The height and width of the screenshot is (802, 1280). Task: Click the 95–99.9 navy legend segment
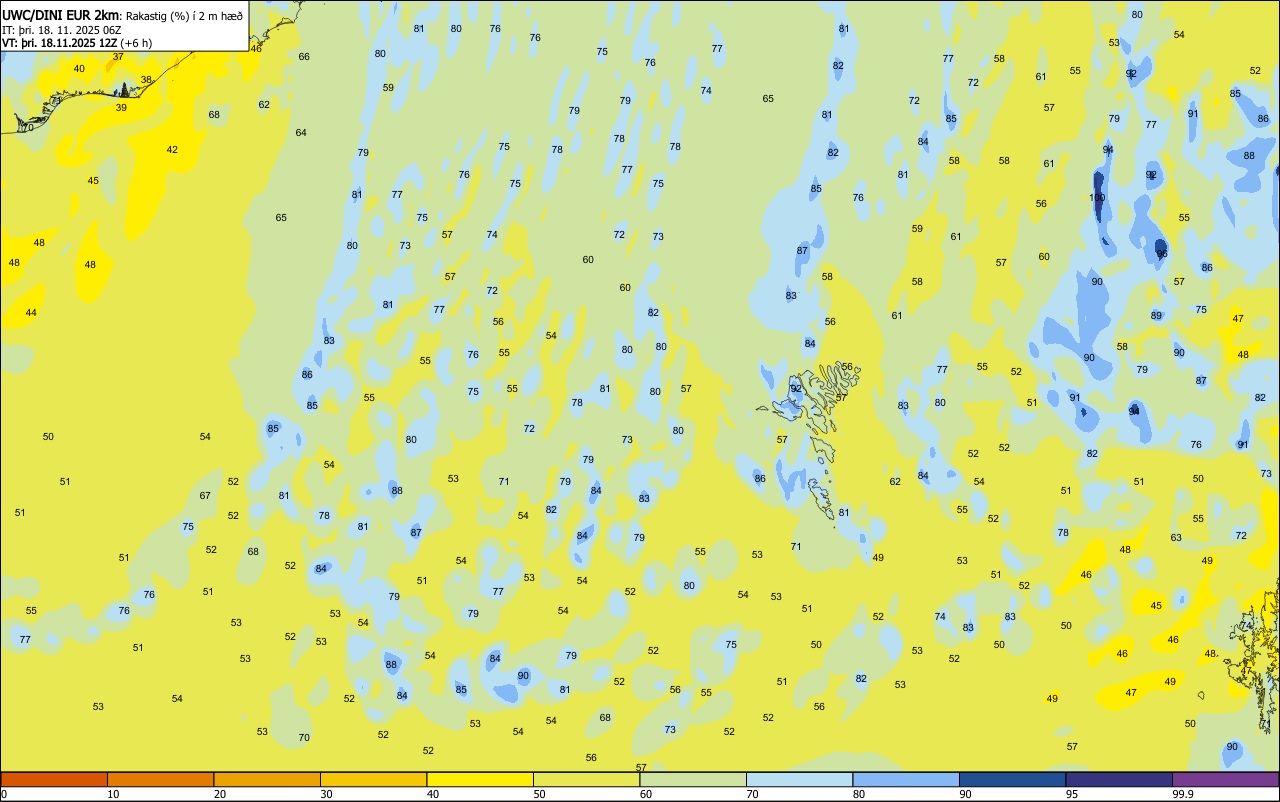tap(1119, 779)
